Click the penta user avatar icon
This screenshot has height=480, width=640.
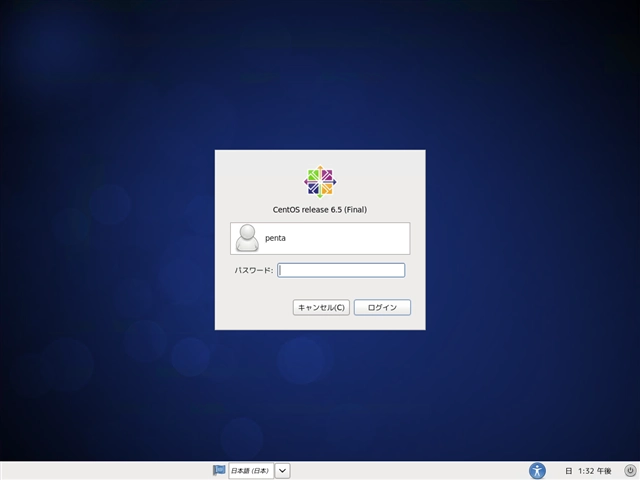click(x=247, y=238)
